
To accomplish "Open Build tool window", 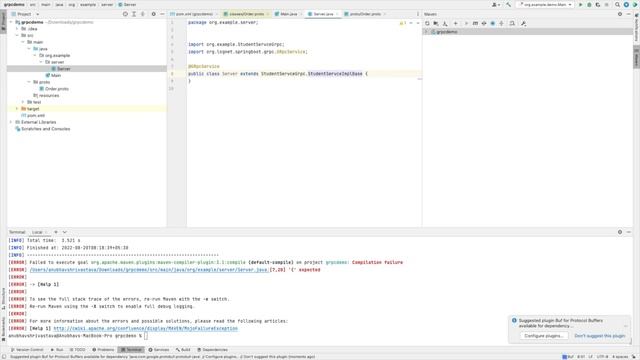I will click(x=183, y=350).
